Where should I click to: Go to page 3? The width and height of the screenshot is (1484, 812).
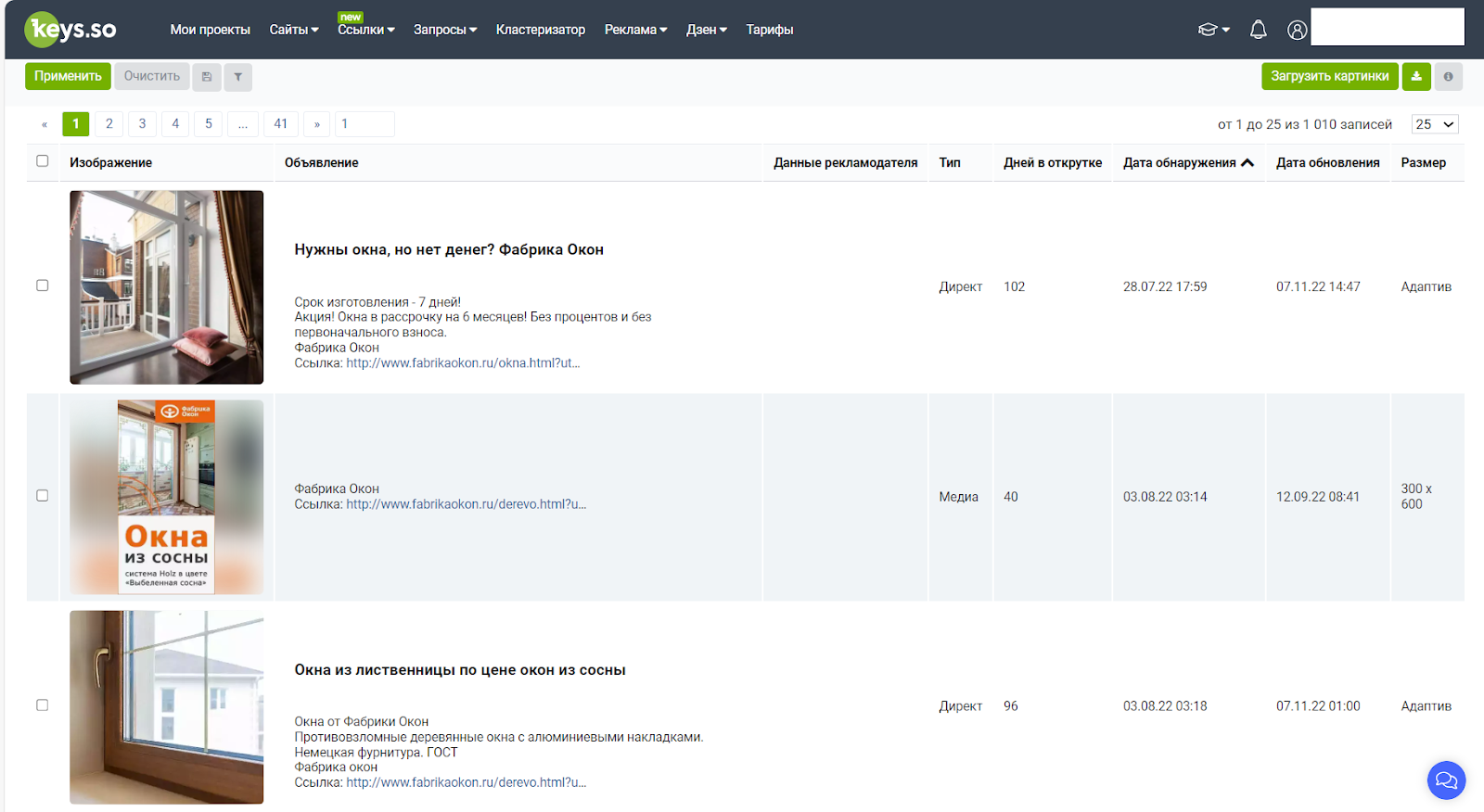coord(142,124)
